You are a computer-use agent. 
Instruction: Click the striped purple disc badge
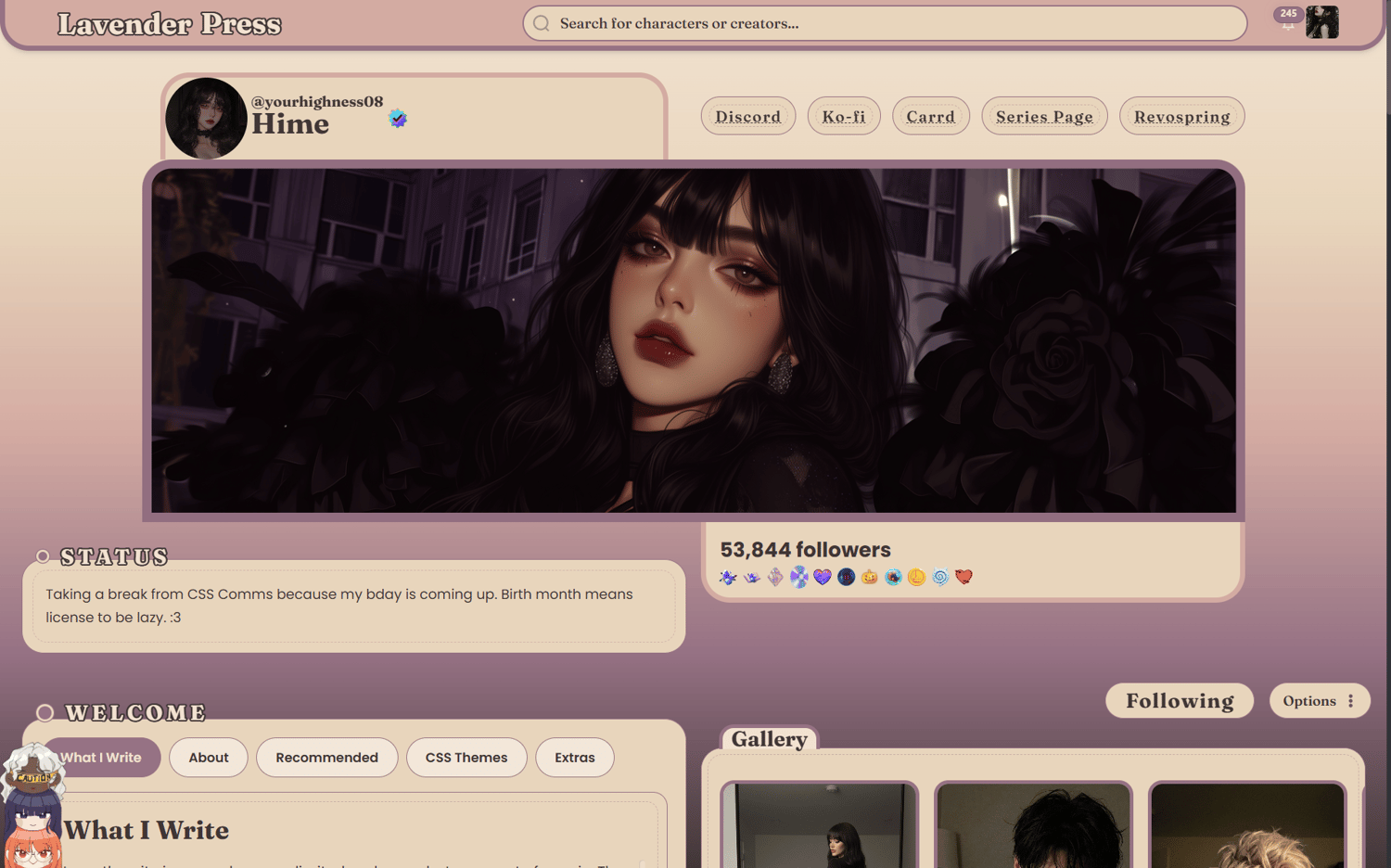pos(799,577)
